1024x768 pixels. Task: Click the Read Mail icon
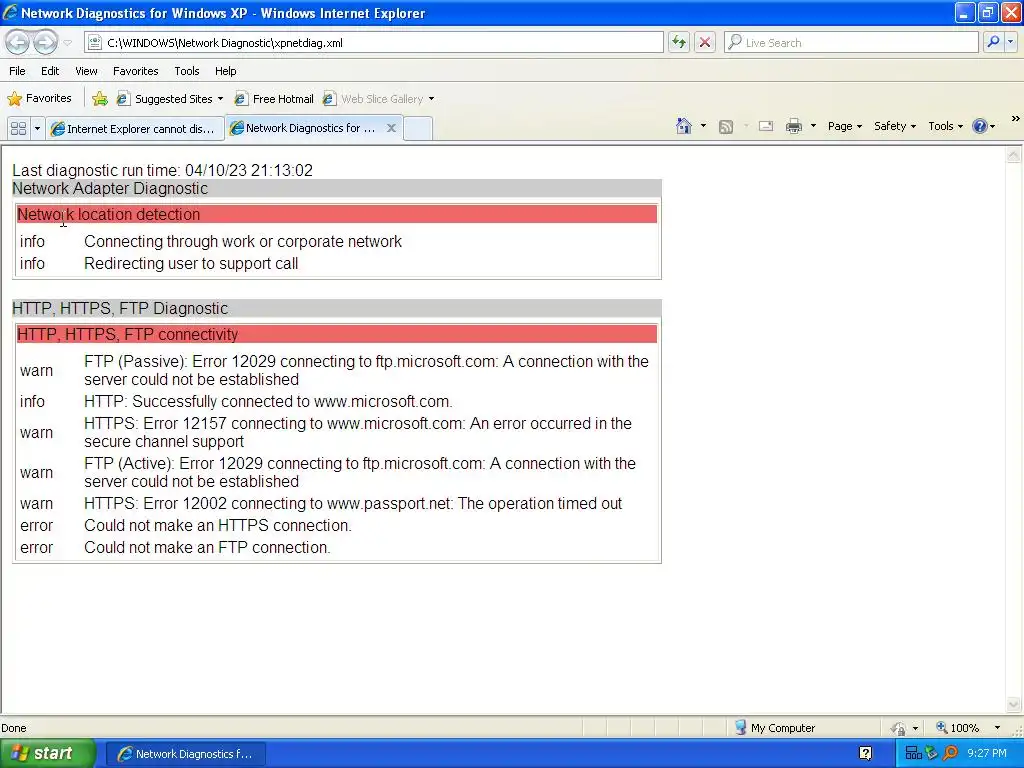click(766, 126)
